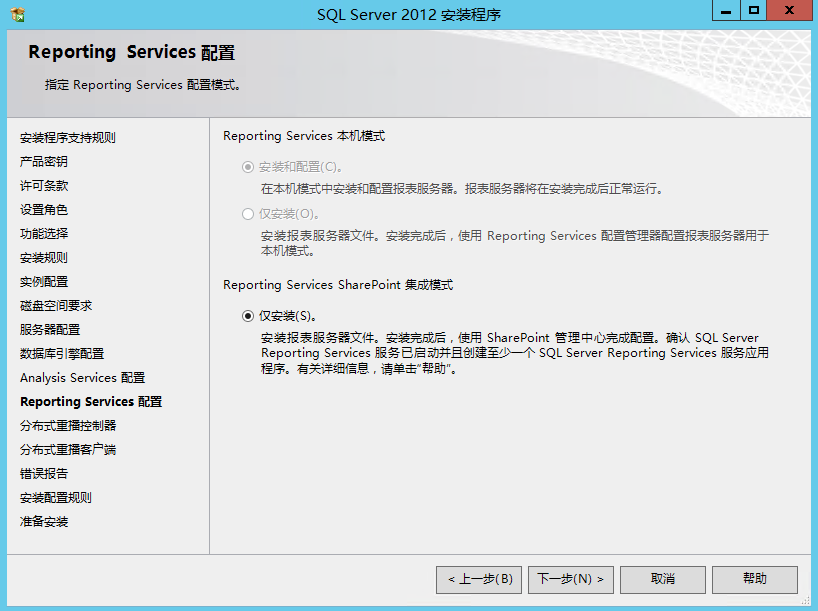
Task: Click 服务器配置 in step list
Action: click(50, 330)
